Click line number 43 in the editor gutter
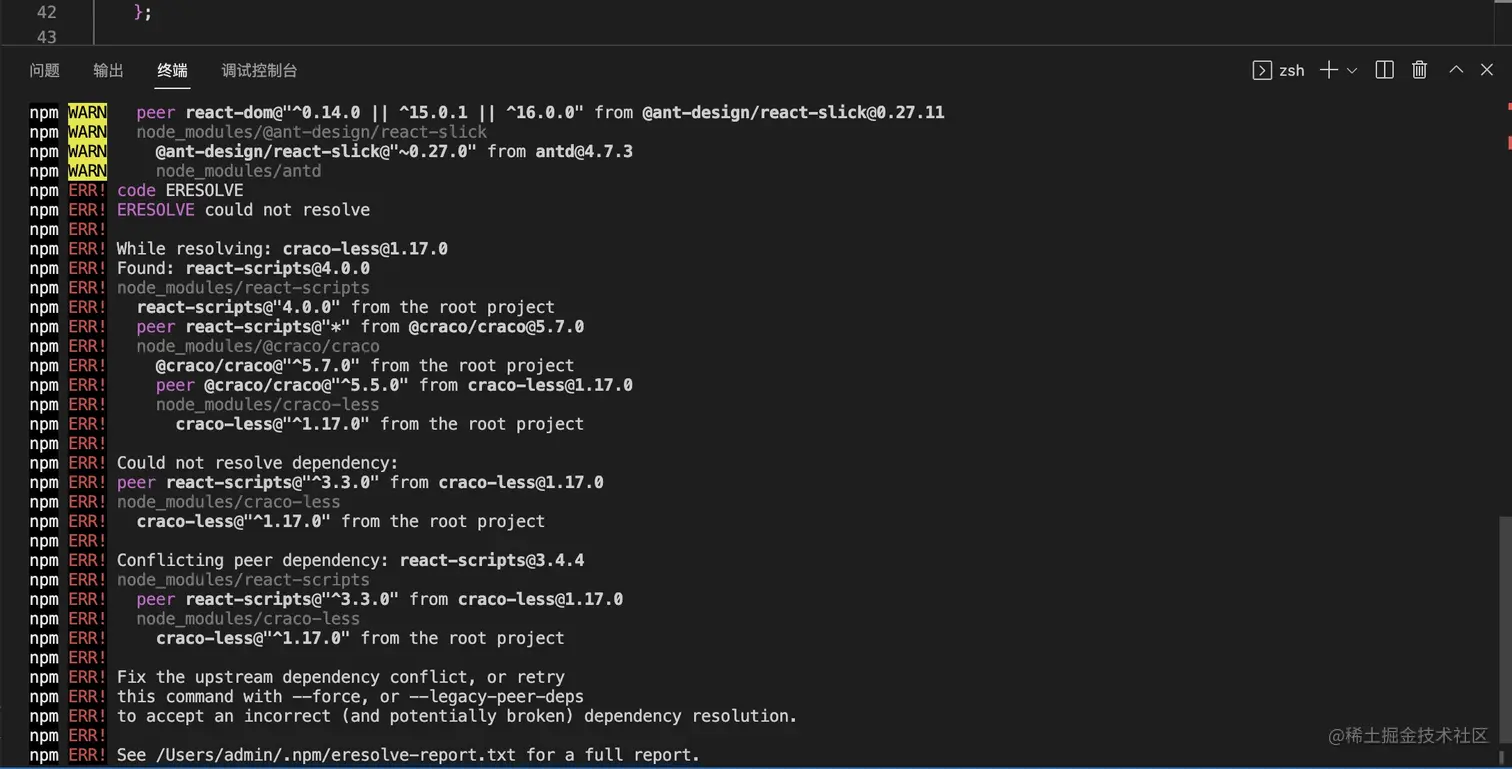Image resolution: width=1512 pixels, height=769 pixels. pos(46,37)
